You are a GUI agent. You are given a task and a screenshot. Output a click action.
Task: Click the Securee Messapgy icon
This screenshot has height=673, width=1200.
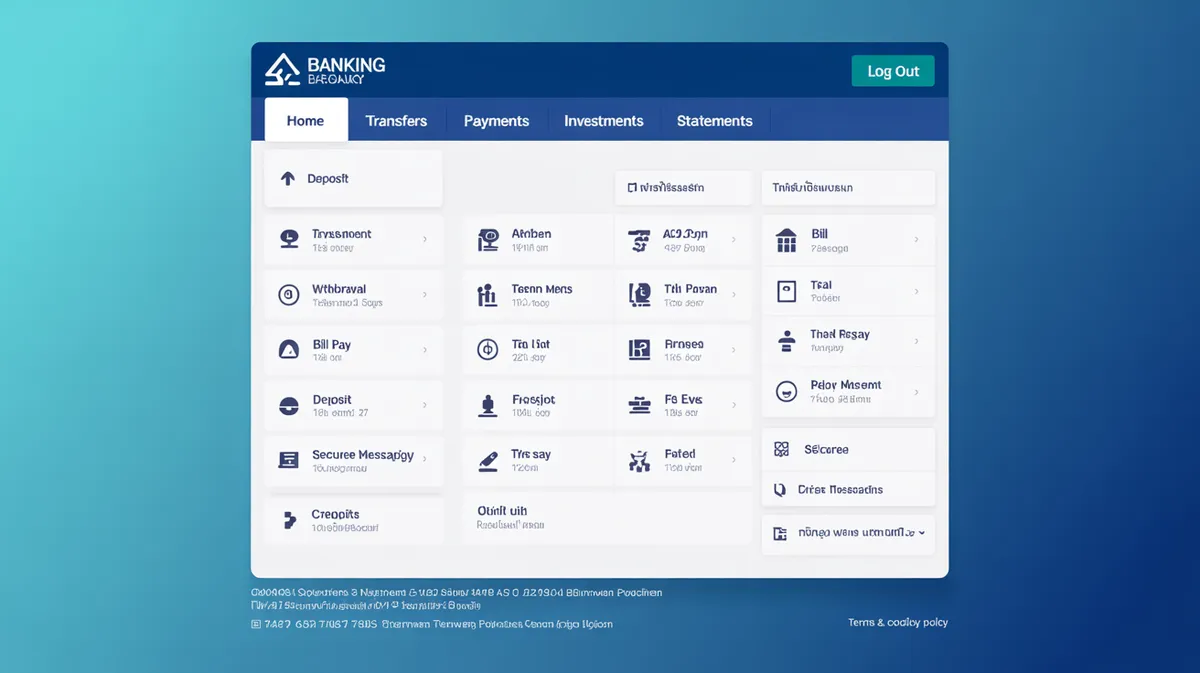[288, 460]
